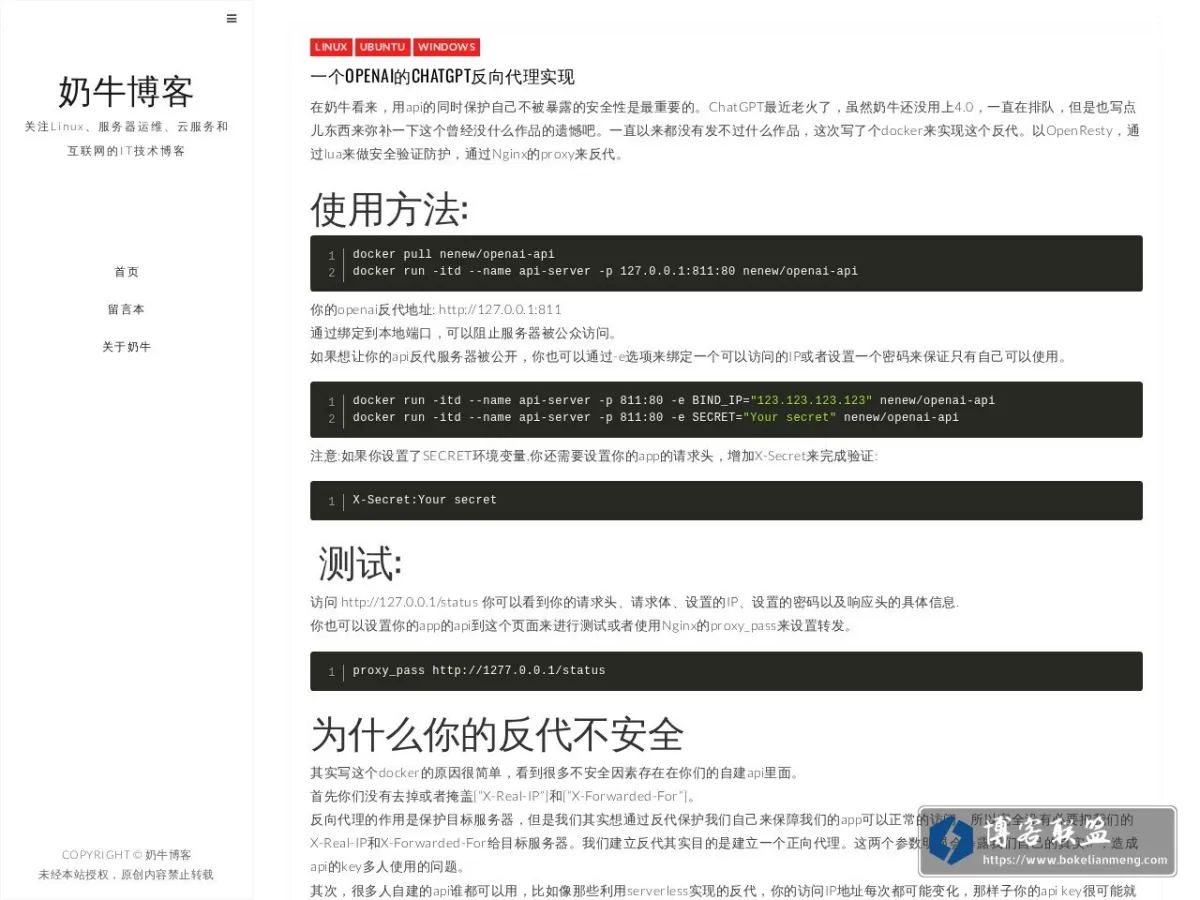Open the post title 一个OPENAI的CHATGPT反向代理实现
The height and width of the screenshot is (900, 1200).
coord(442,77)
